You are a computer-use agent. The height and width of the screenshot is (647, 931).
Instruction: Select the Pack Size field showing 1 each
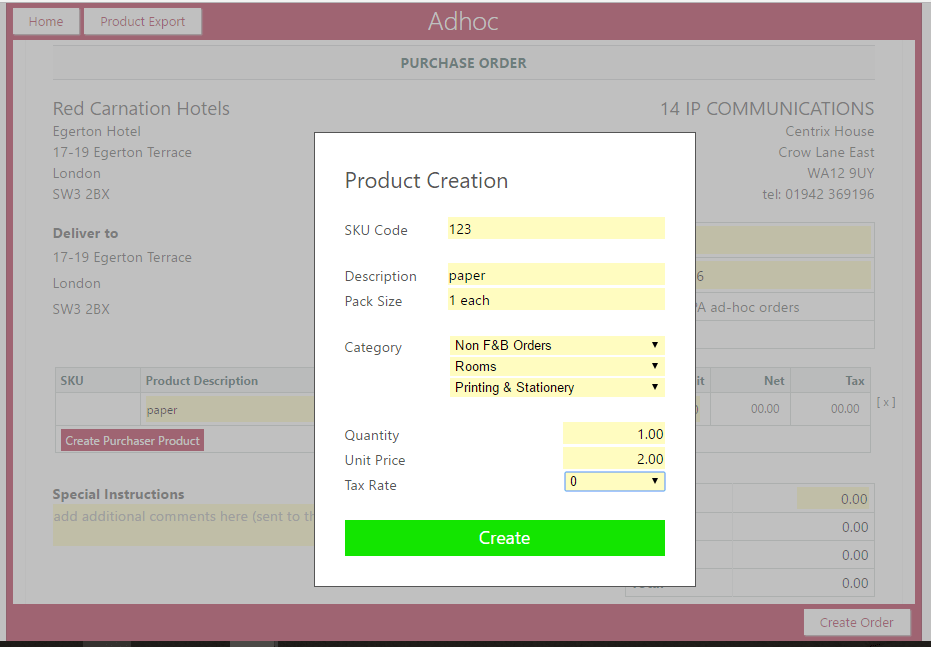(x=556, y=300)
